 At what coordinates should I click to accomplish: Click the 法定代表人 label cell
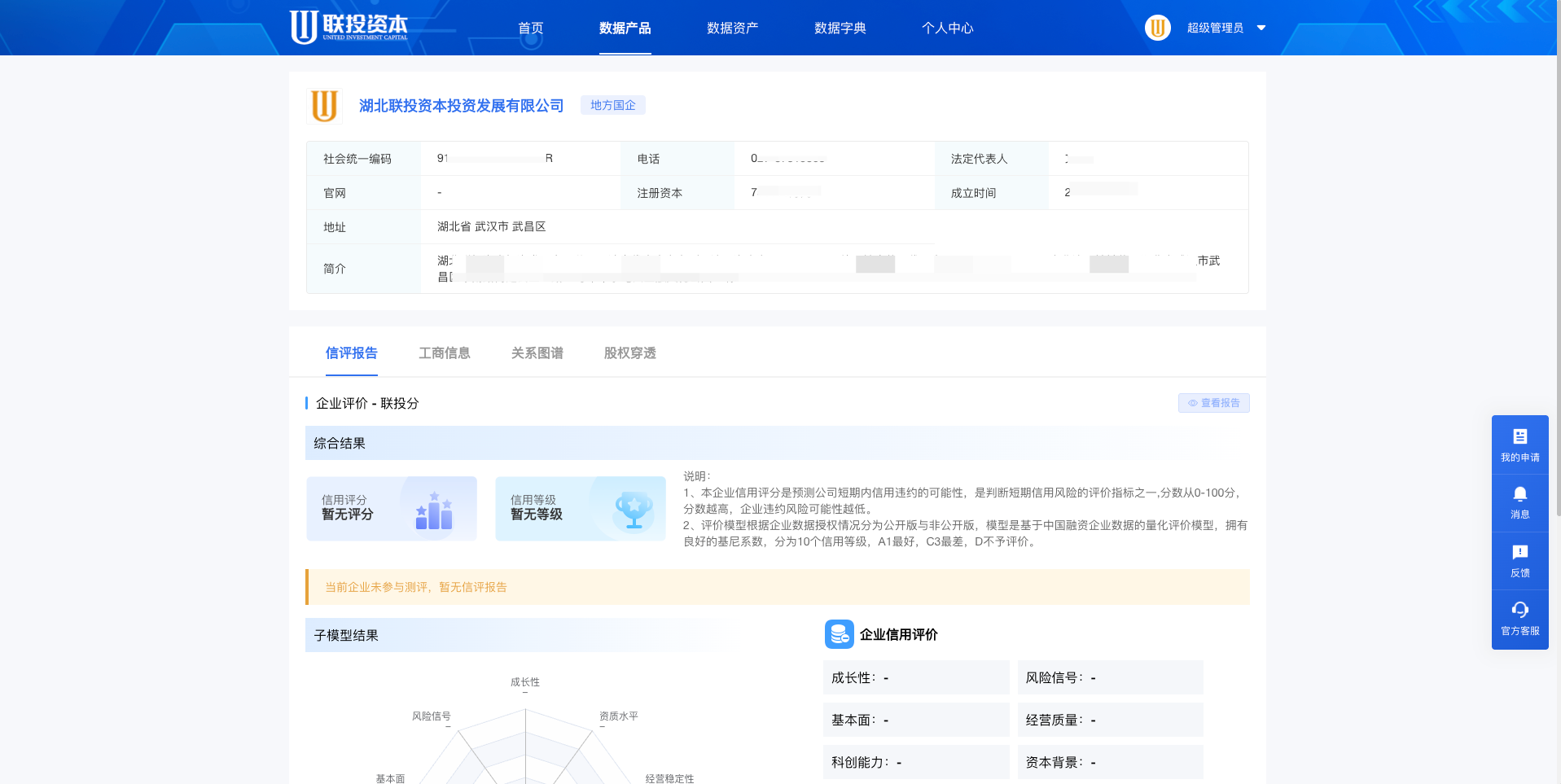point(991,159)
